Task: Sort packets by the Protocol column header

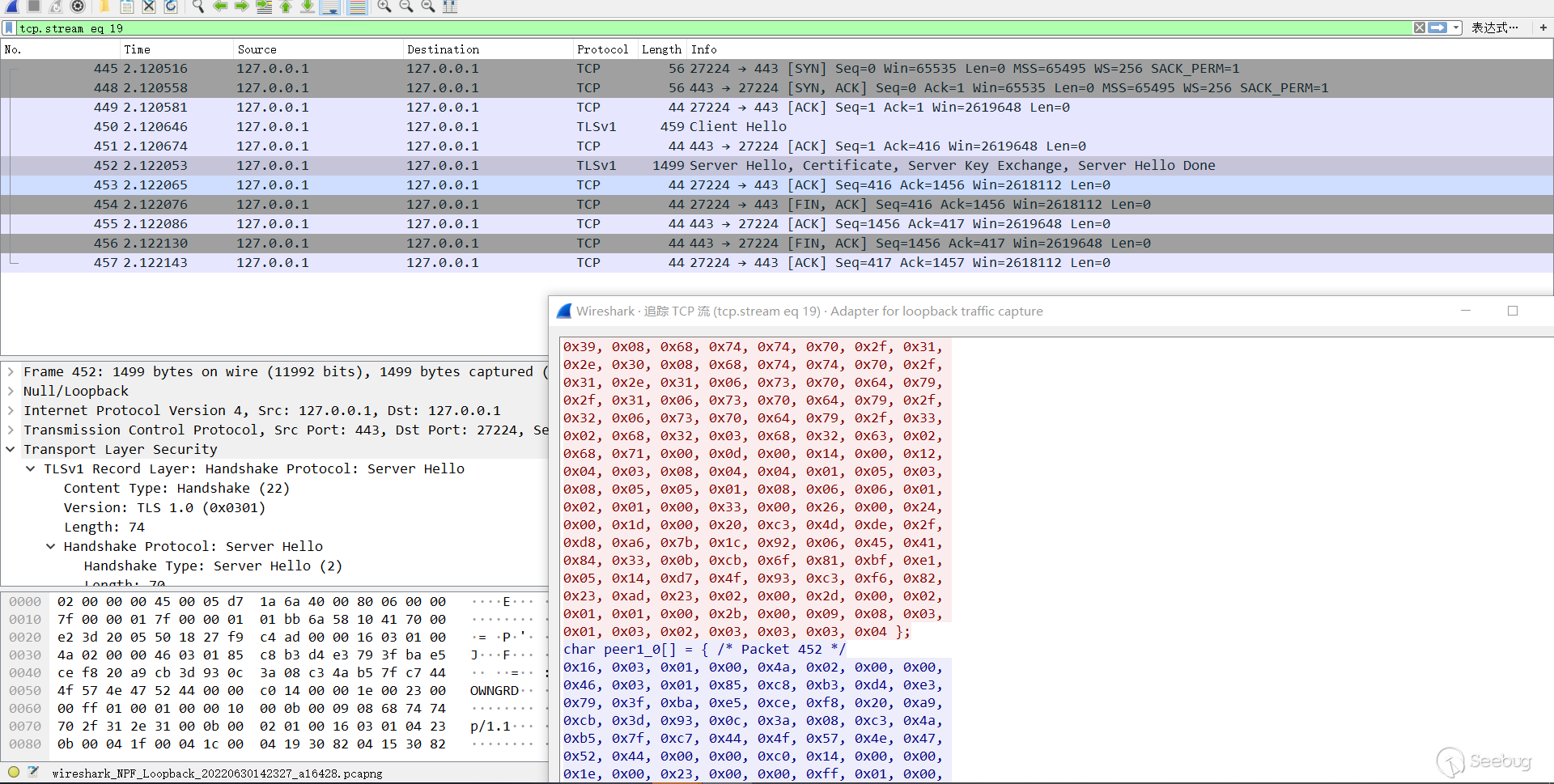Action: click(602, 49)
